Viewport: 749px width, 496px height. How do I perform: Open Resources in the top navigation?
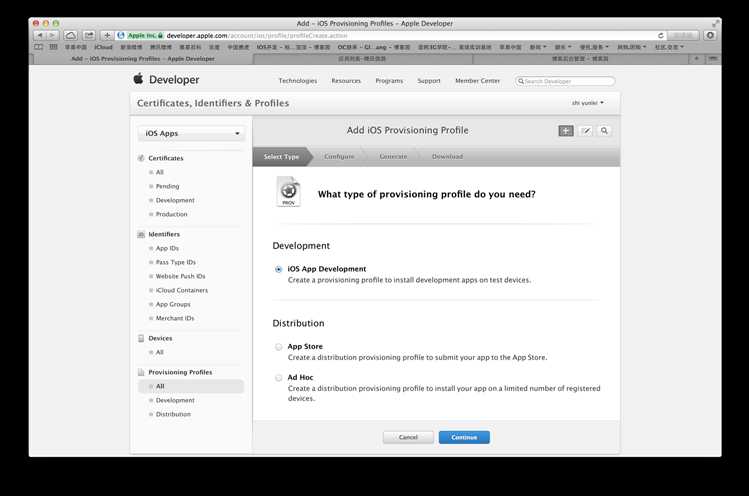346,81
